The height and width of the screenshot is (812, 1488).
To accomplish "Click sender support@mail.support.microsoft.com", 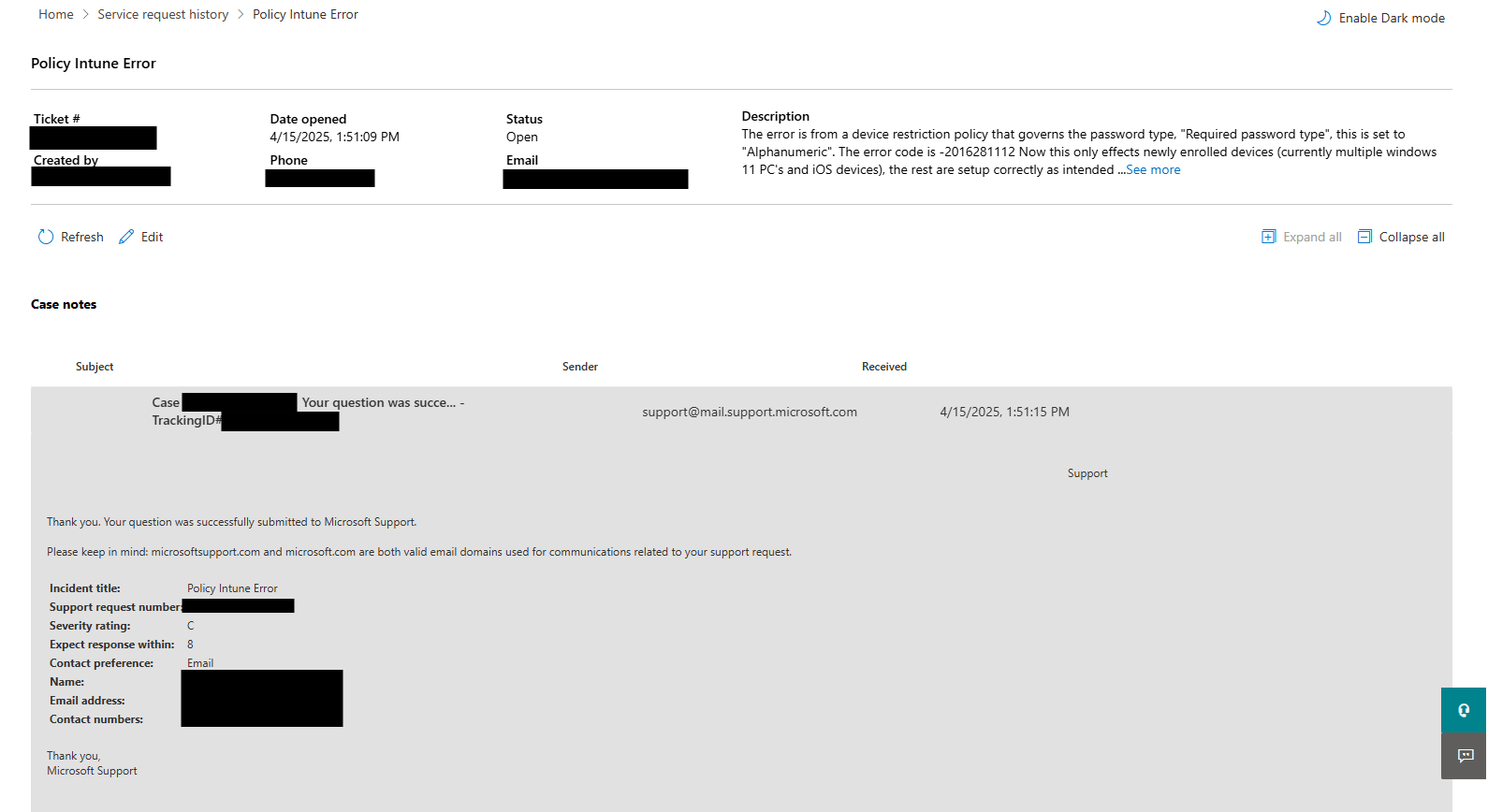I will pos(750,412).
